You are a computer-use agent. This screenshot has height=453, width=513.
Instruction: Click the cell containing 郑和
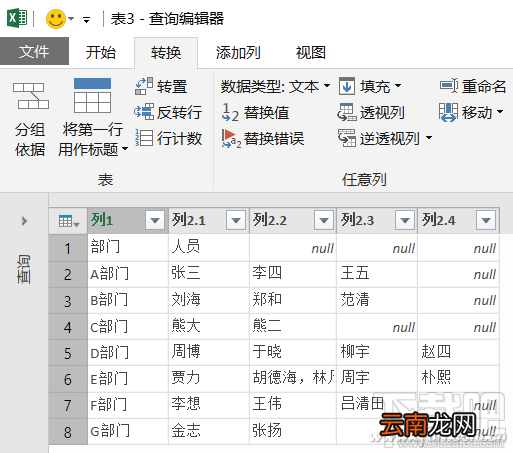click(x=293, y=300)
